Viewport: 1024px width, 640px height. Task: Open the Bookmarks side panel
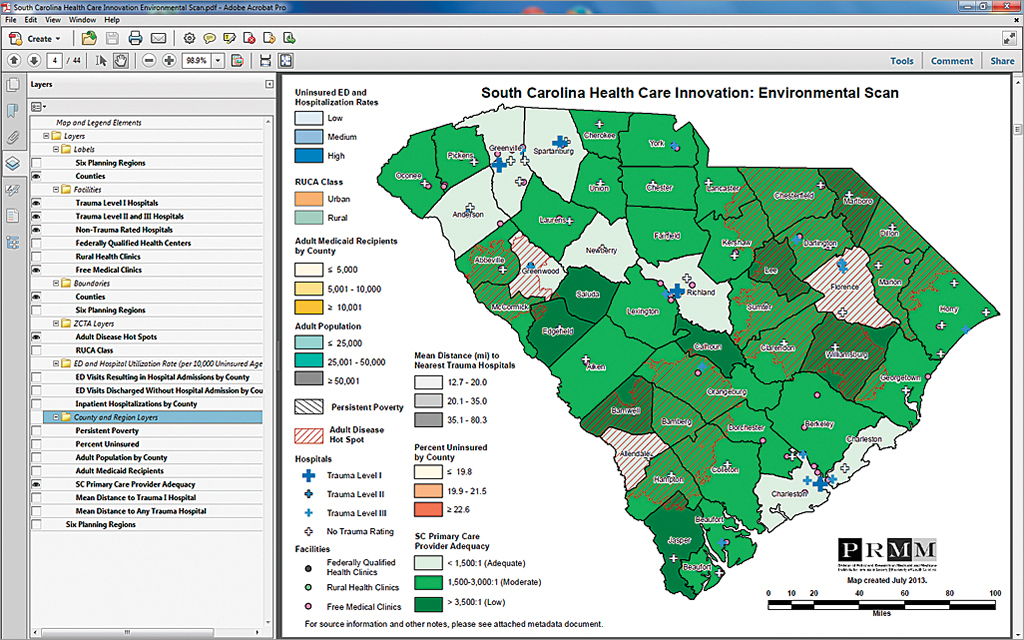tap(12, 111)
